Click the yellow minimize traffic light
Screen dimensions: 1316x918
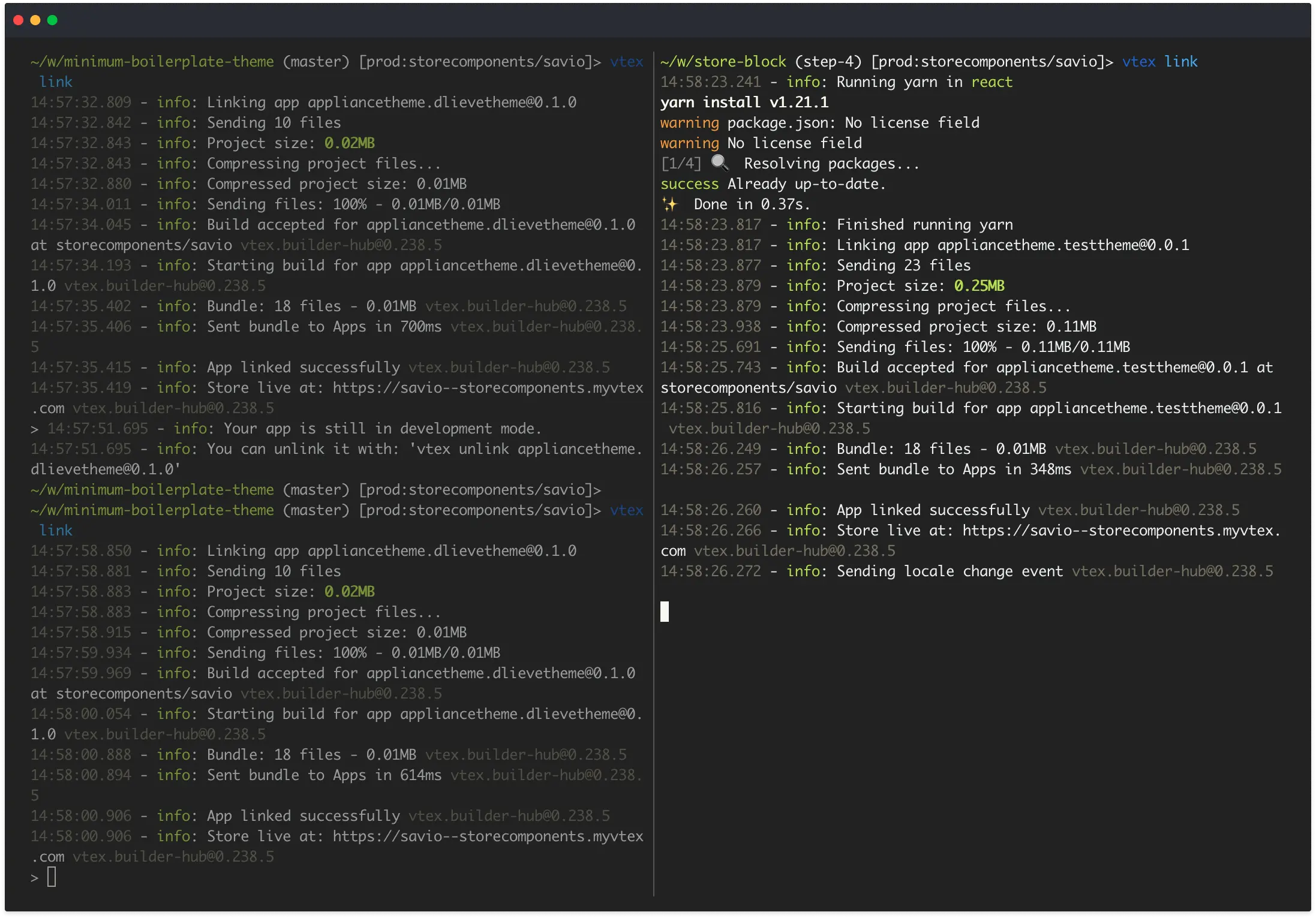coord(35,20)
